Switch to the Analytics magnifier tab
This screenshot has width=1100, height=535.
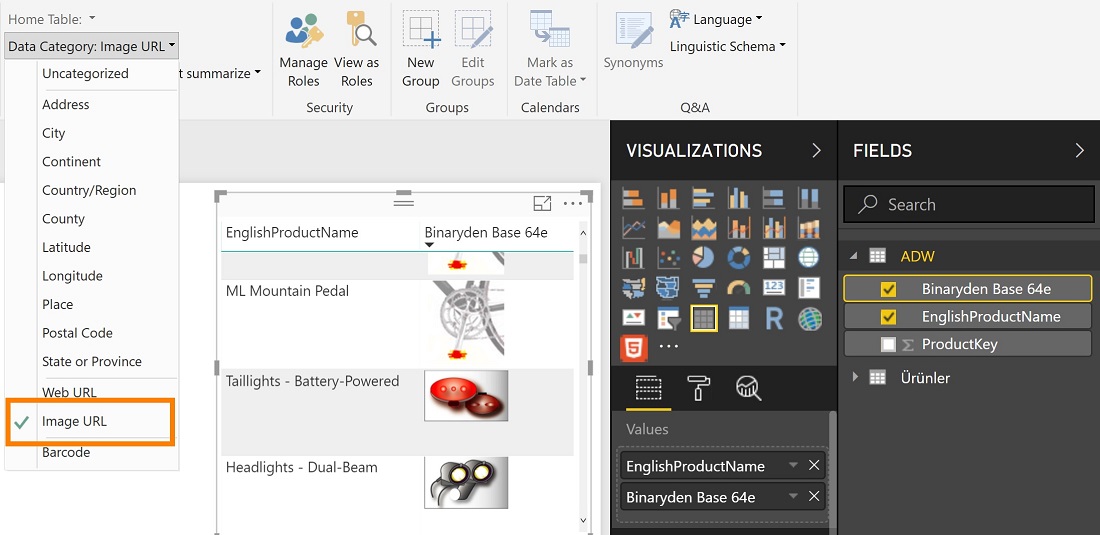pyautogui.click(x=749, y=387)
